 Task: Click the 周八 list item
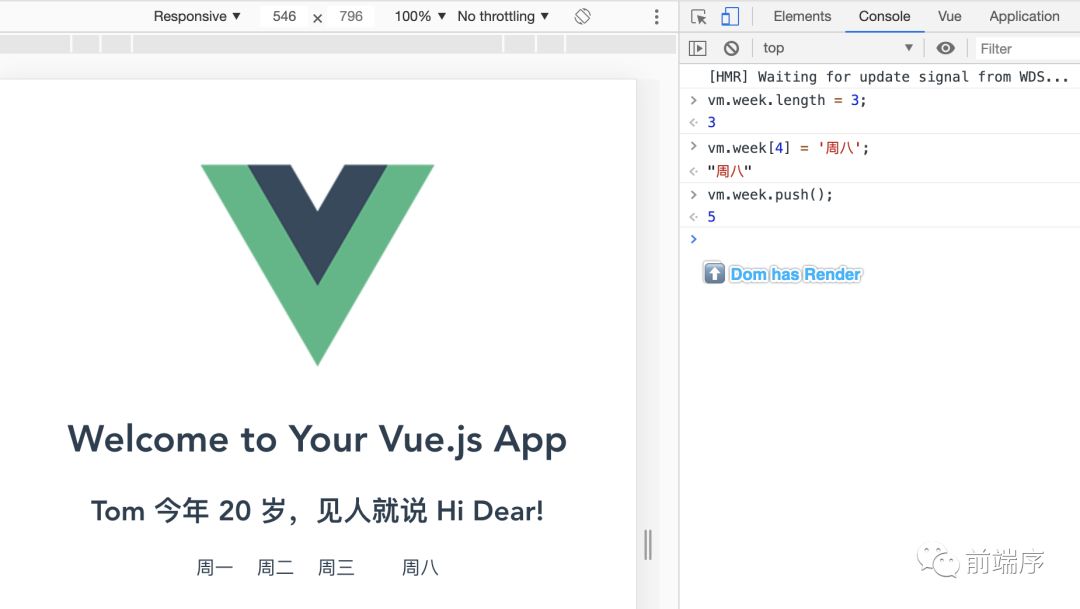(x=420, y=566)
